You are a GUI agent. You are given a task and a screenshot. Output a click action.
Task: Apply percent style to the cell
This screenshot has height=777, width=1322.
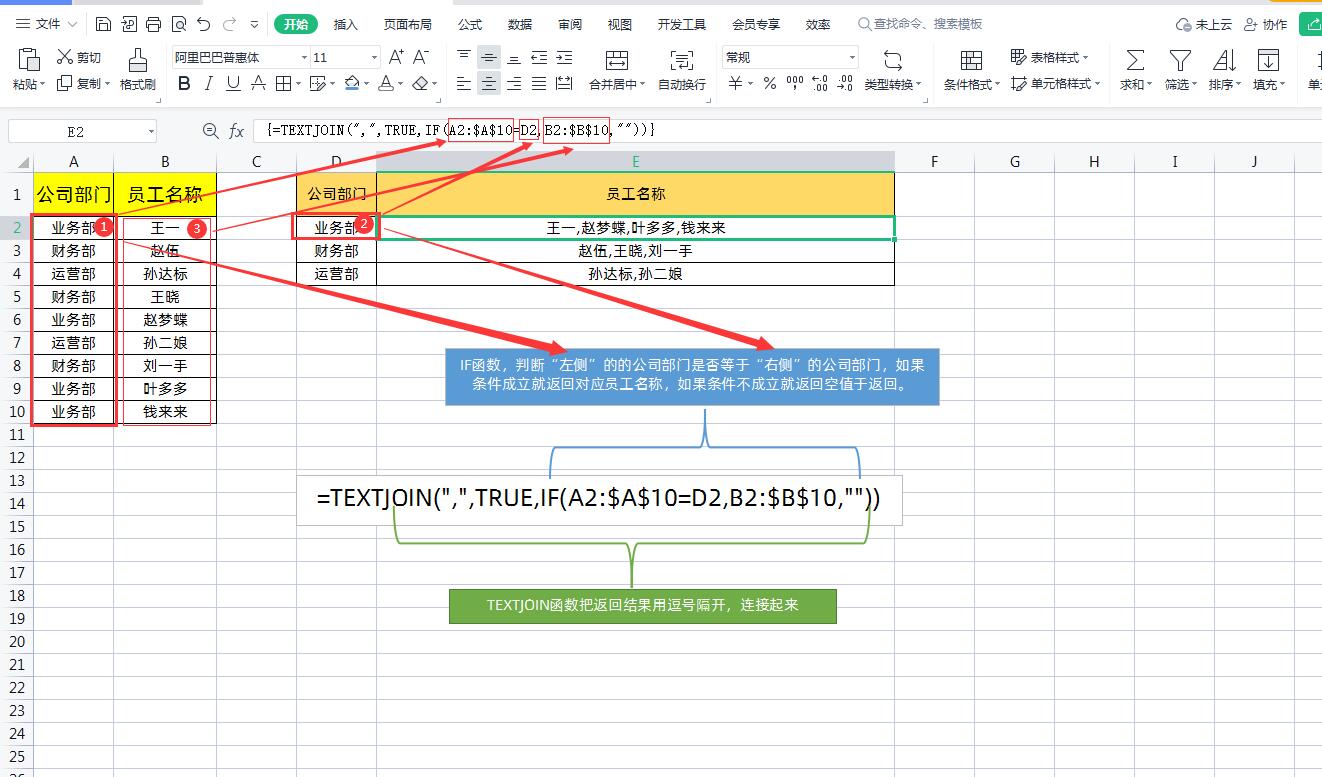(x=770, y=84)
